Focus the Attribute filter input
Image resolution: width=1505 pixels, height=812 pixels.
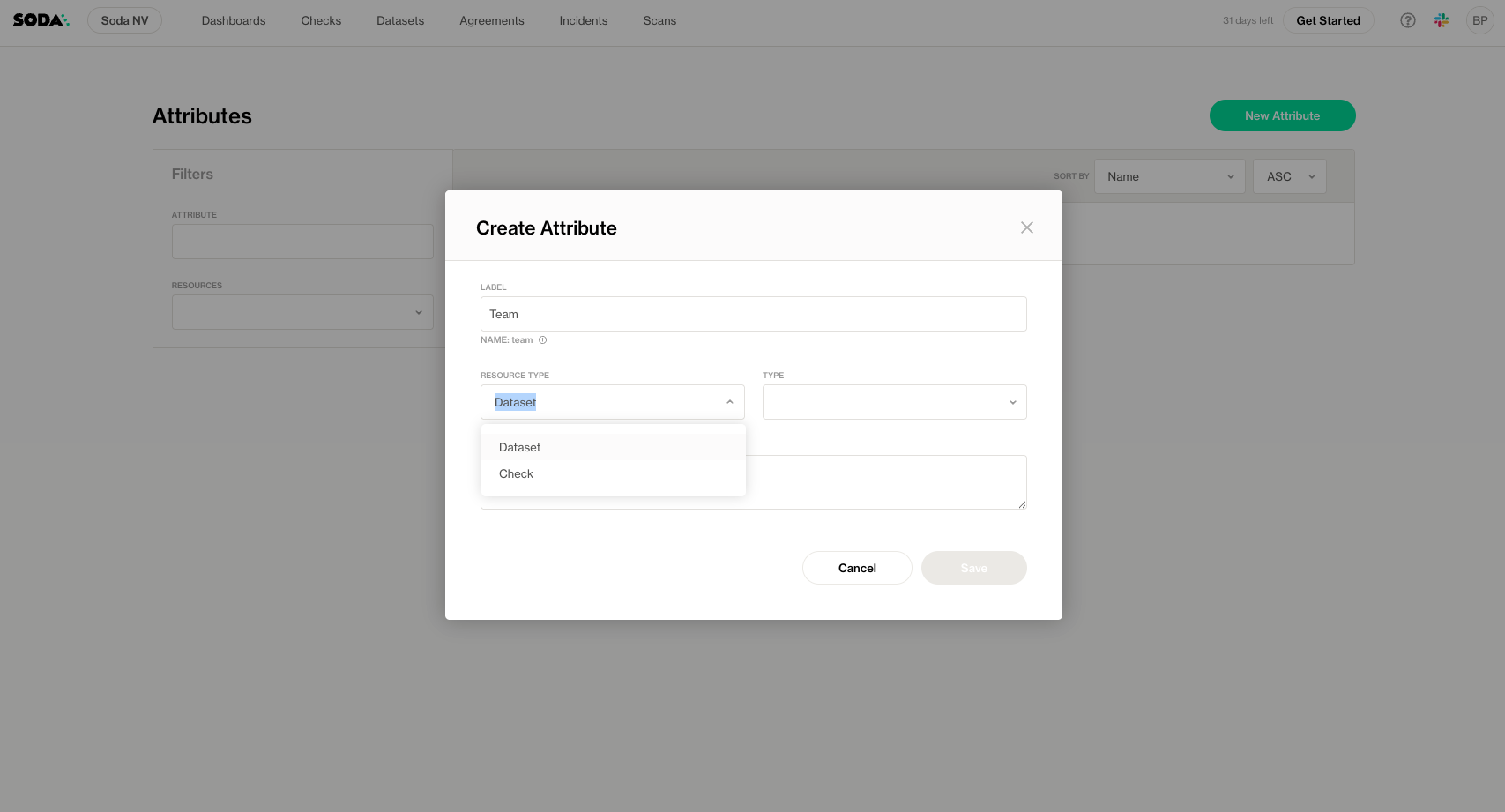(302, 242)
